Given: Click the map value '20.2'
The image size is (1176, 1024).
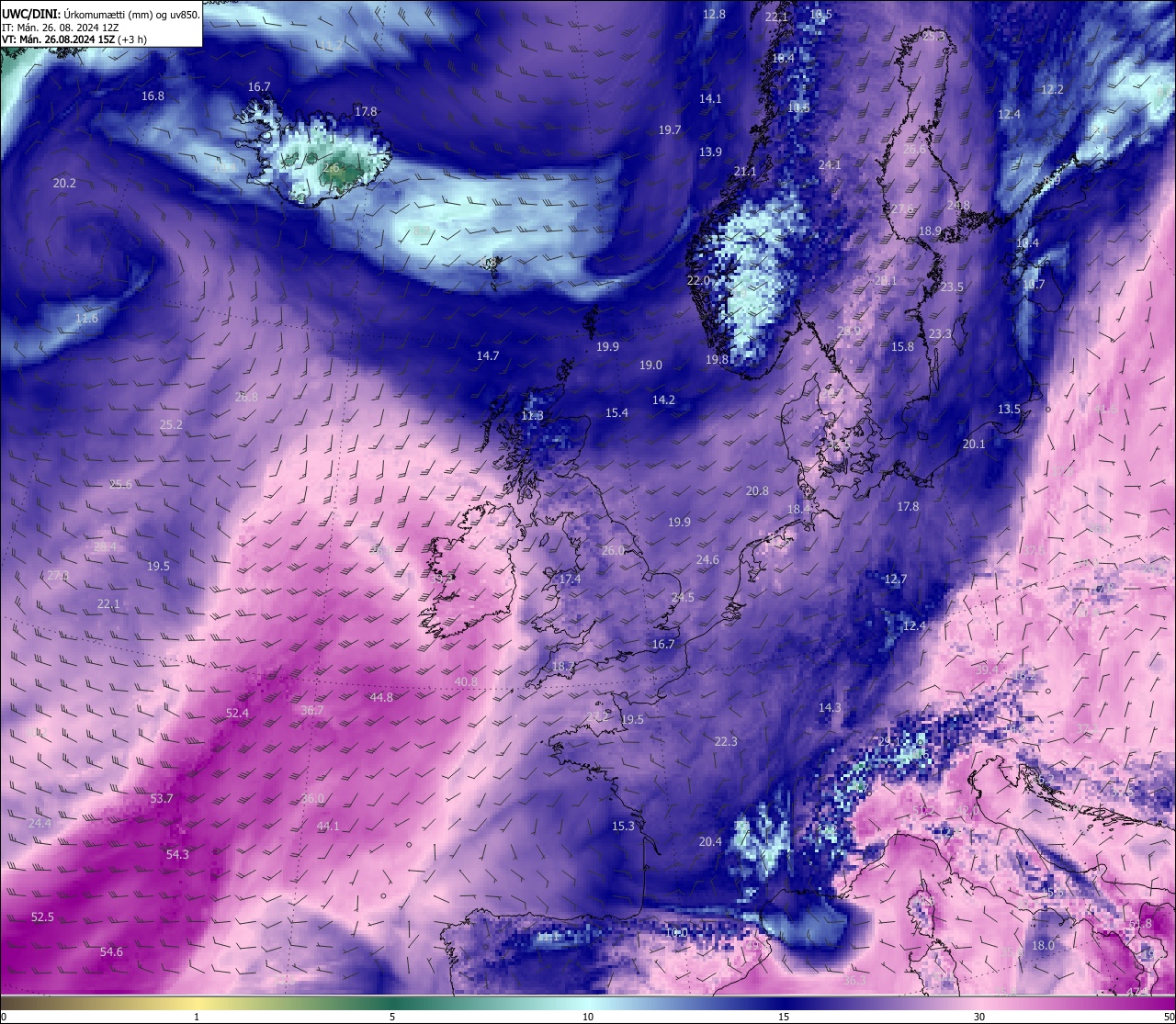Looking at the screenshot, I should 64,184.
